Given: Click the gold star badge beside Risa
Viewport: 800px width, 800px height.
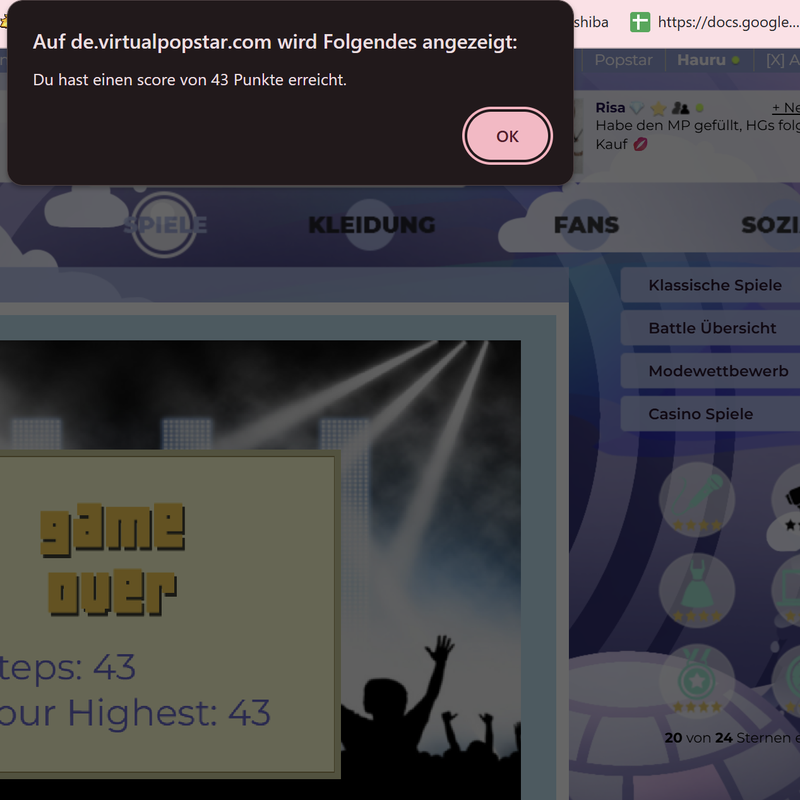Looking at the screenshot, I should click(659, 108).
